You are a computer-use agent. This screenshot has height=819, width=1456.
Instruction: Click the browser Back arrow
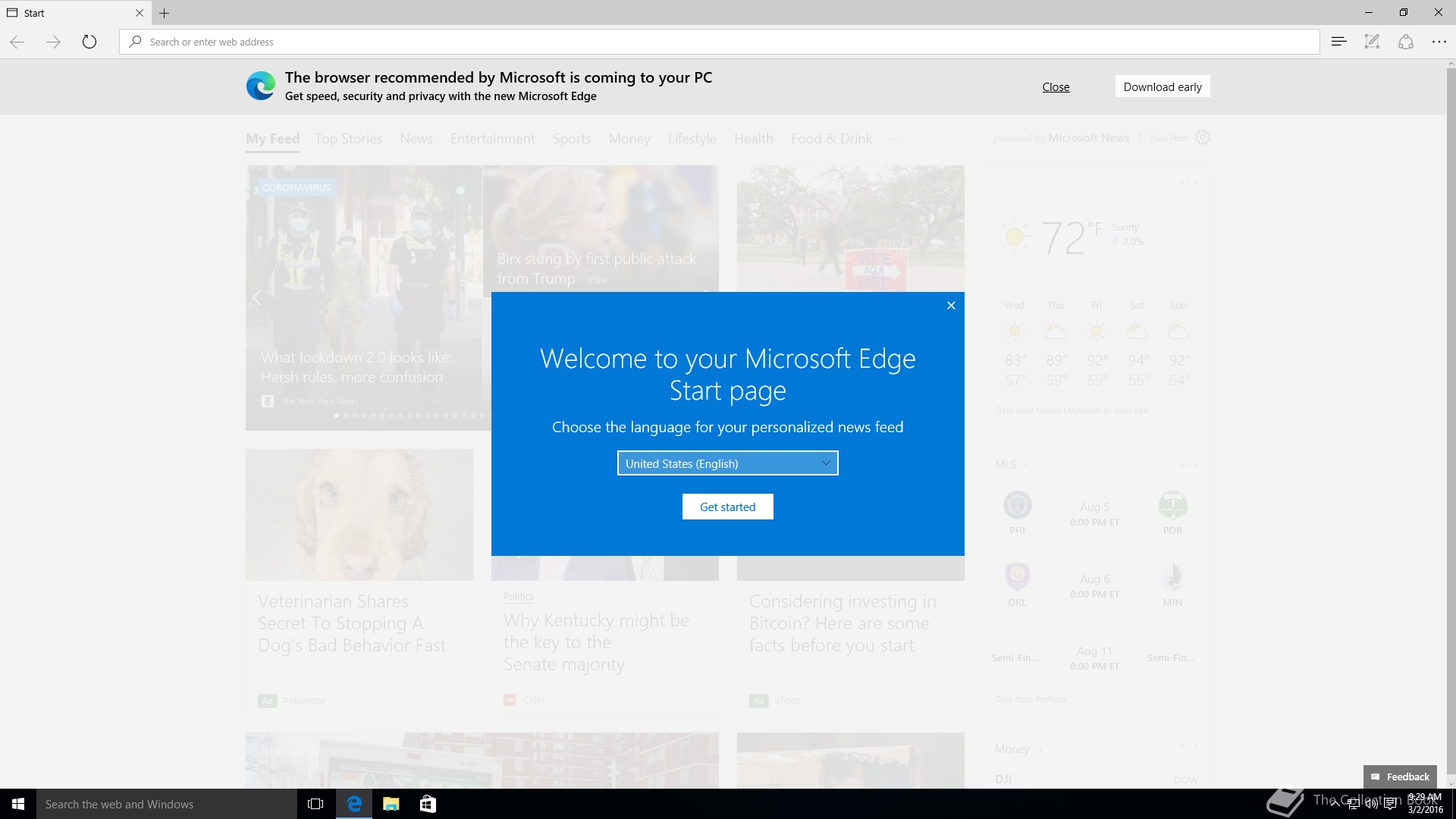tap(17, 42)
